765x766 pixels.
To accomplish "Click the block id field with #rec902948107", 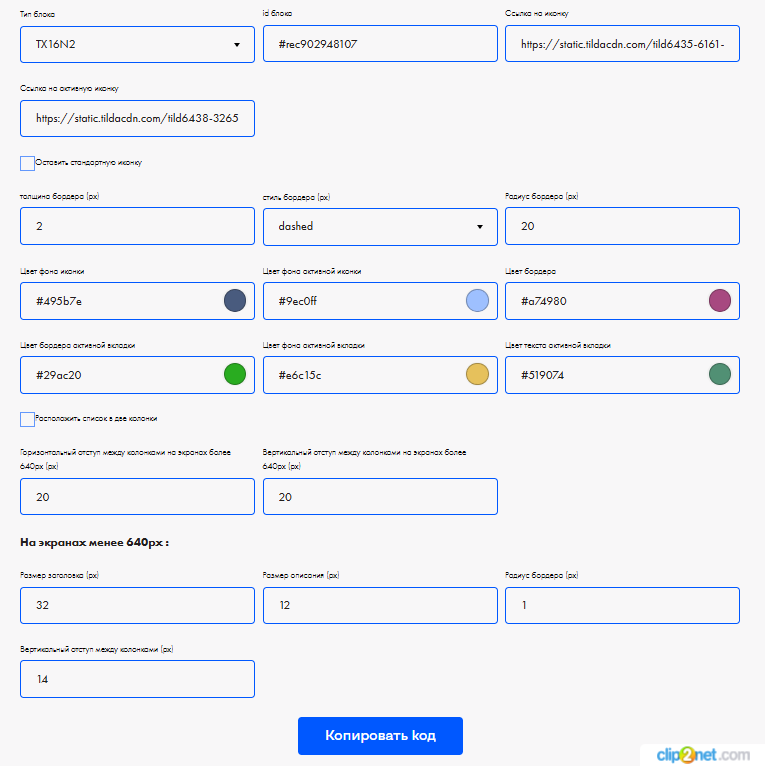I will 380,45.
